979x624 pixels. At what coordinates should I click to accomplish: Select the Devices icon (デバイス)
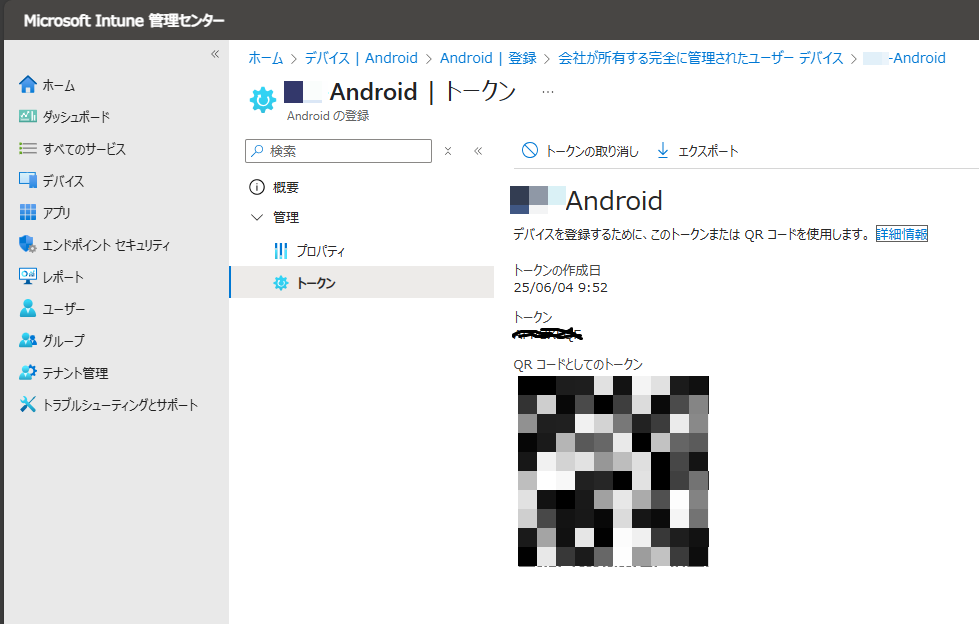[x=27, y=181]
